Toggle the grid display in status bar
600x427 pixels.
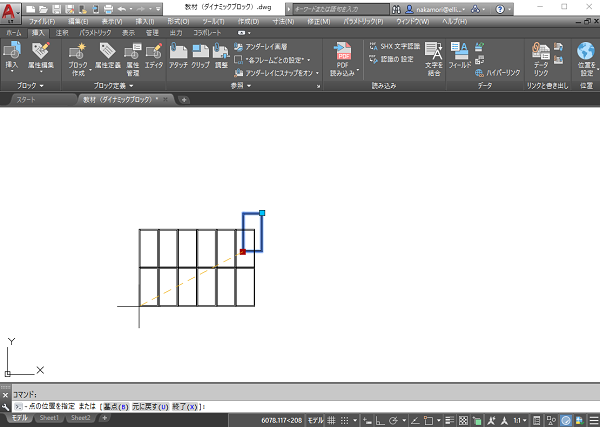pyautogui.click(x=331, y=420)
